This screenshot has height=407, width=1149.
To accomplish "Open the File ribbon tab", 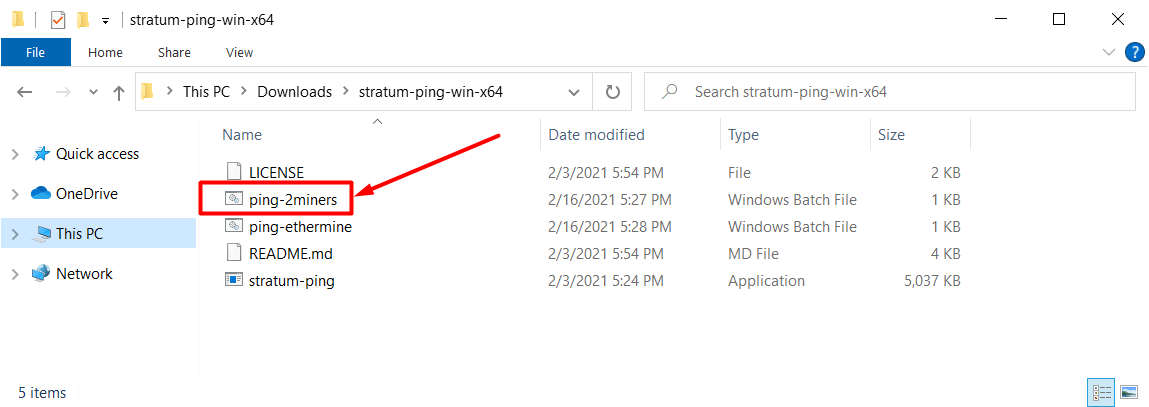I will (35, 52).
